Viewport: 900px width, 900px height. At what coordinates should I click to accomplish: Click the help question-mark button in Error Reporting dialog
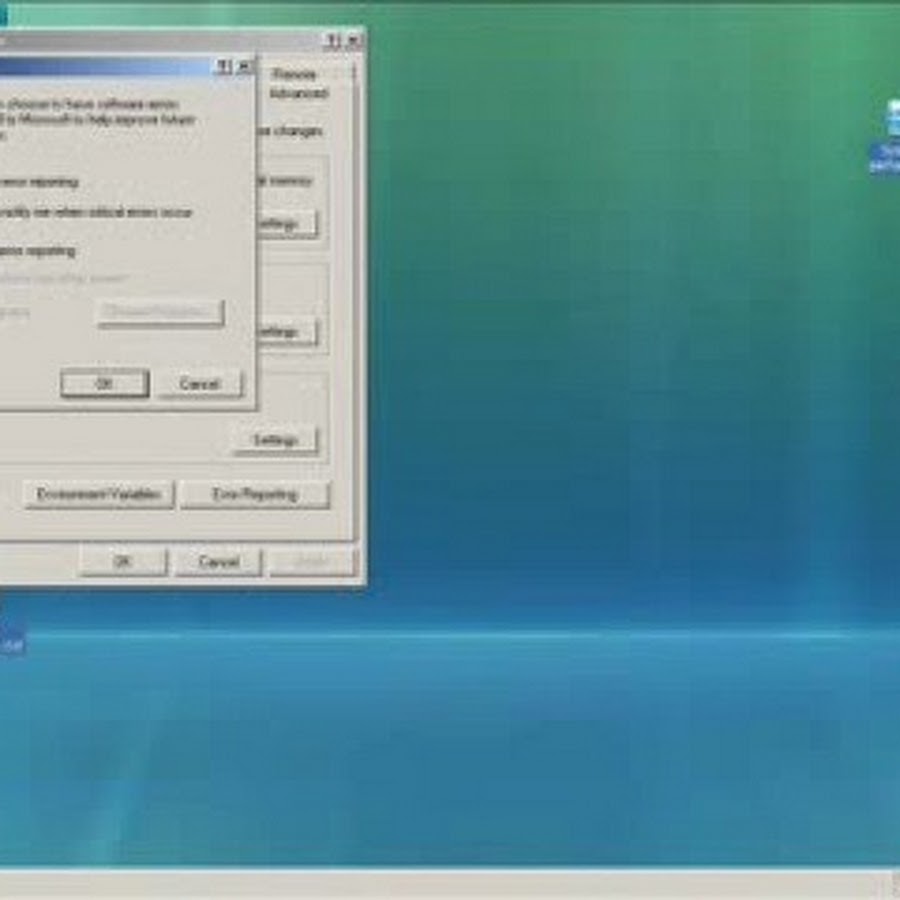pos(223,67)
